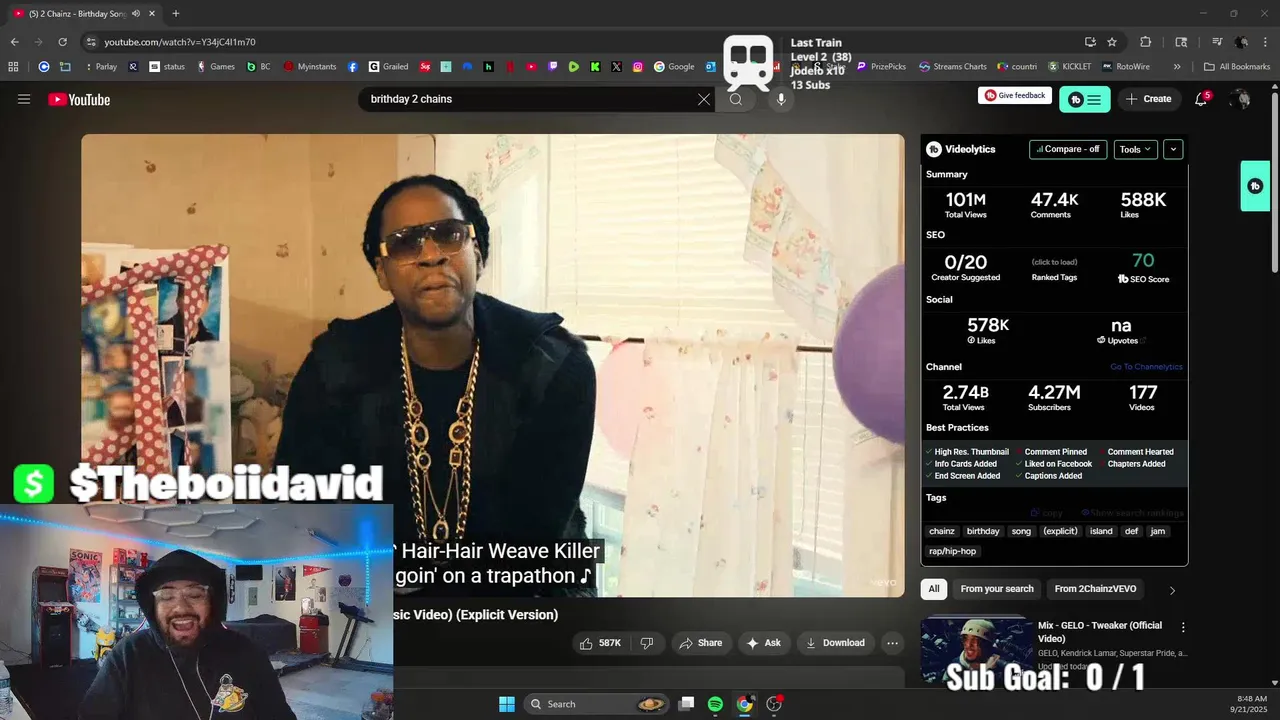Open the RotoWire bookmark

(x=1125, y=66)
